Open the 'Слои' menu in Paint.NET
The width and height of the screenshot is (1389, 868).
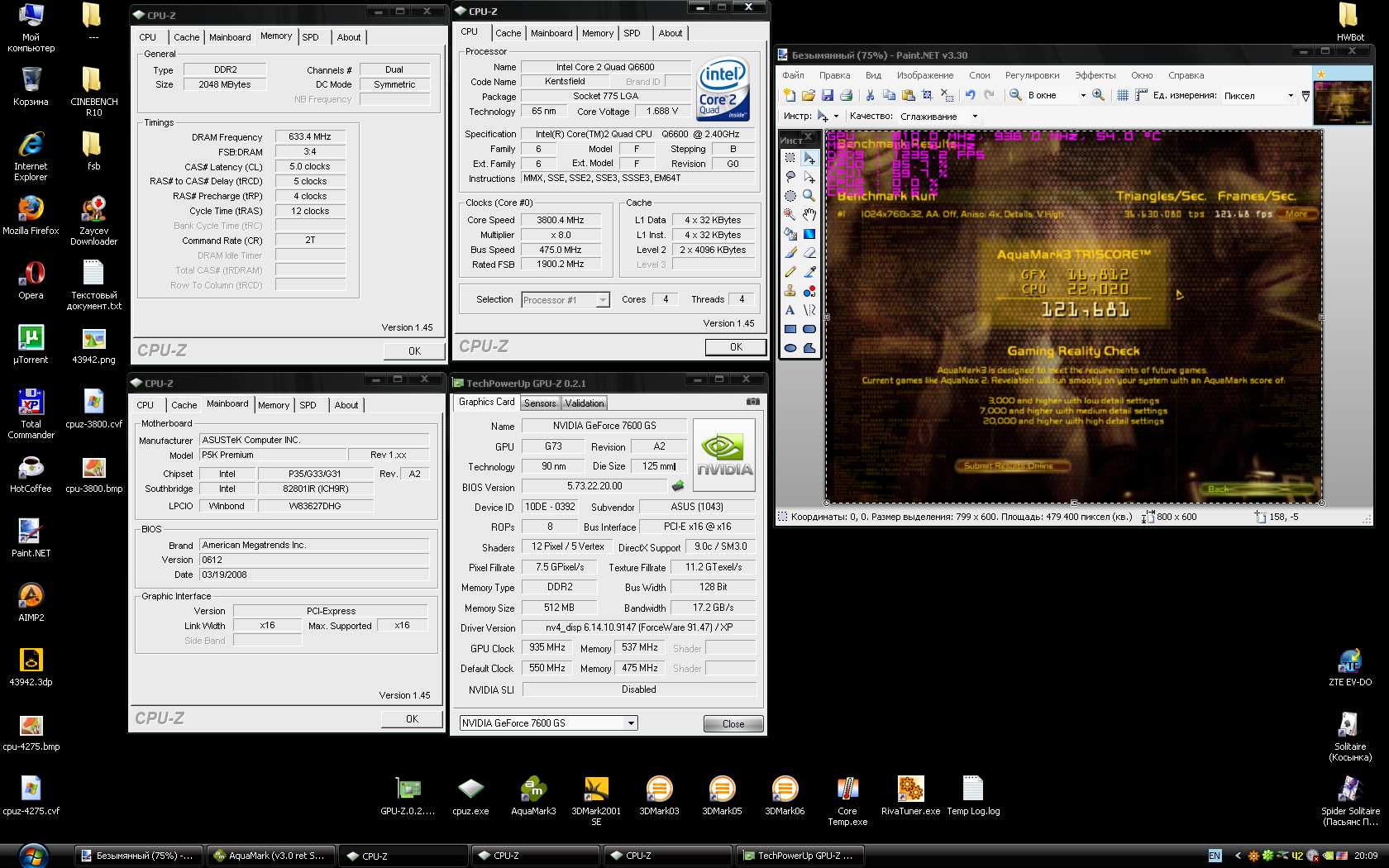[979, 75]
